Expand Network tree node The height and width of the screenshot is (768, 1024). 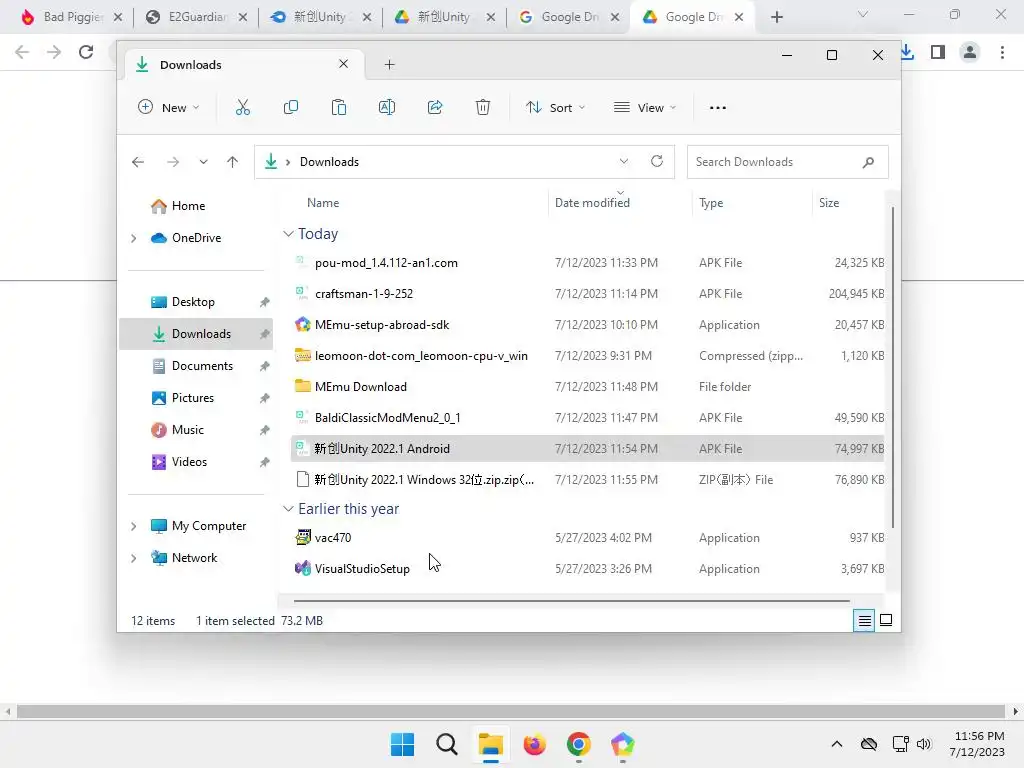coord(134,558)
